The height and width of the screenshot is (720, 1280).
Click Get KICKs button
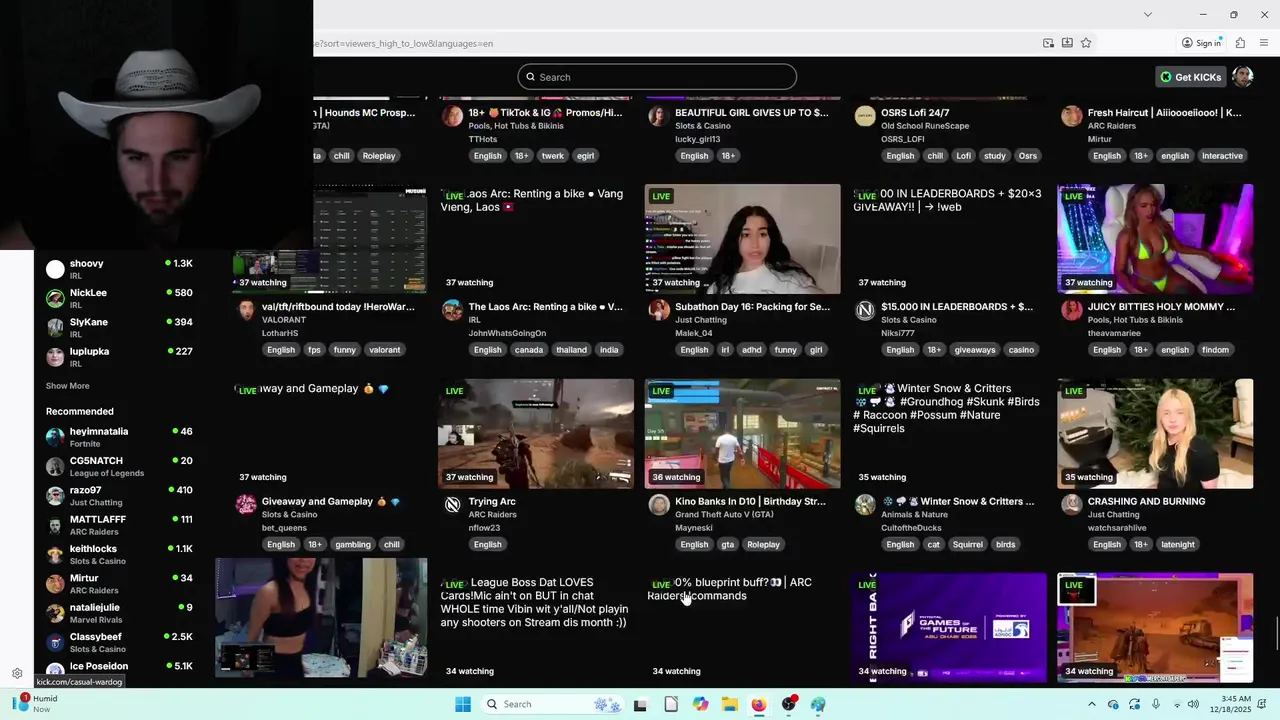(1190, 77)
